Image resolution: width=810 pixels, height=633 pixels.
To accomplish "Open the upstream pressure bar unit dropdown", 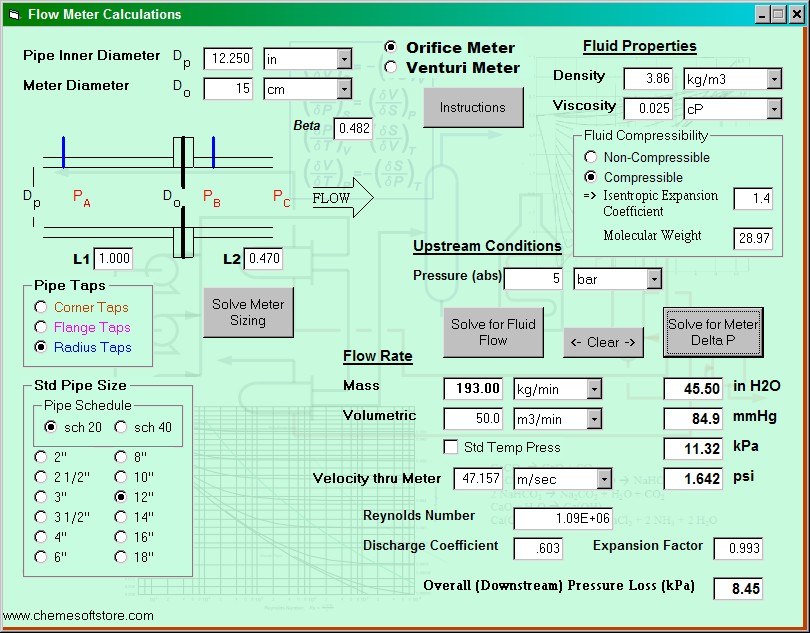I will [653, 279].
